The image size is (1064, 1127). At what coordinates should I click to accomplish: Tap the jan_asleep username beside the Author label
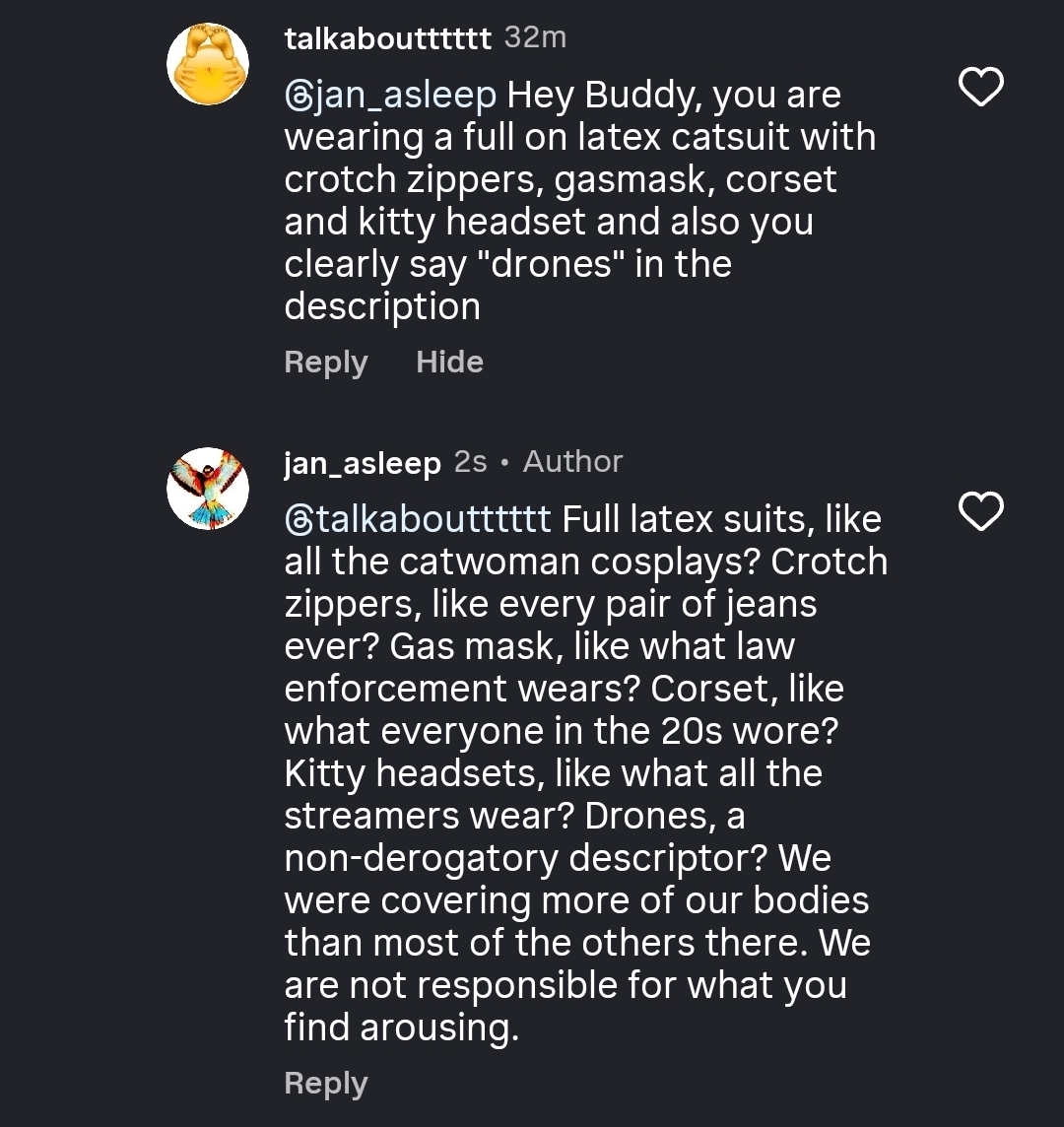coord(362,463)
